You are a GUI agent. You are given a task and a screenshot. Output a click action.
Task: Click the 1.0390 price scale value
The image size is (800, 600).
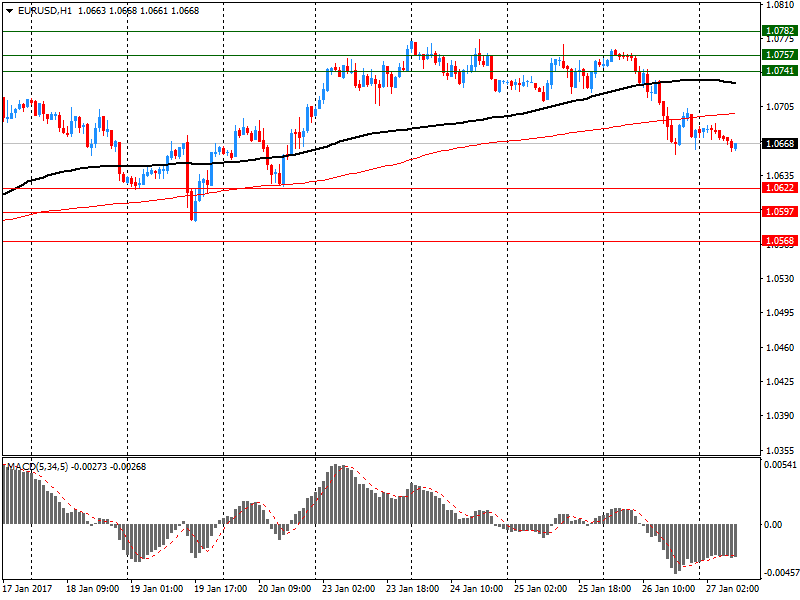pos(780,416)
